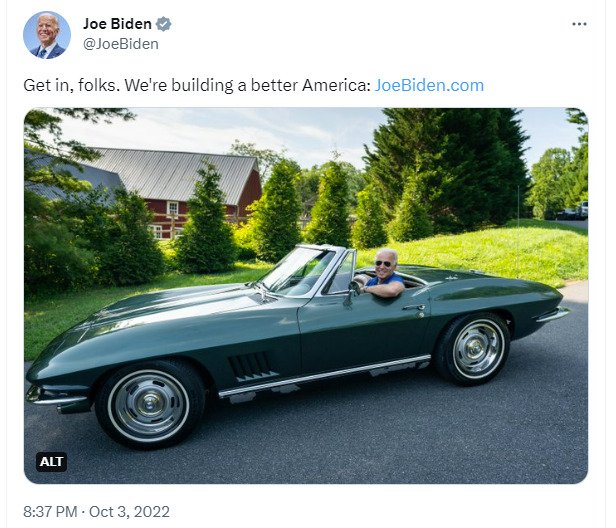This screenshot has height=528, width=616.
Task: Open the tweet's more options menu
Action: tap(579, 23)
